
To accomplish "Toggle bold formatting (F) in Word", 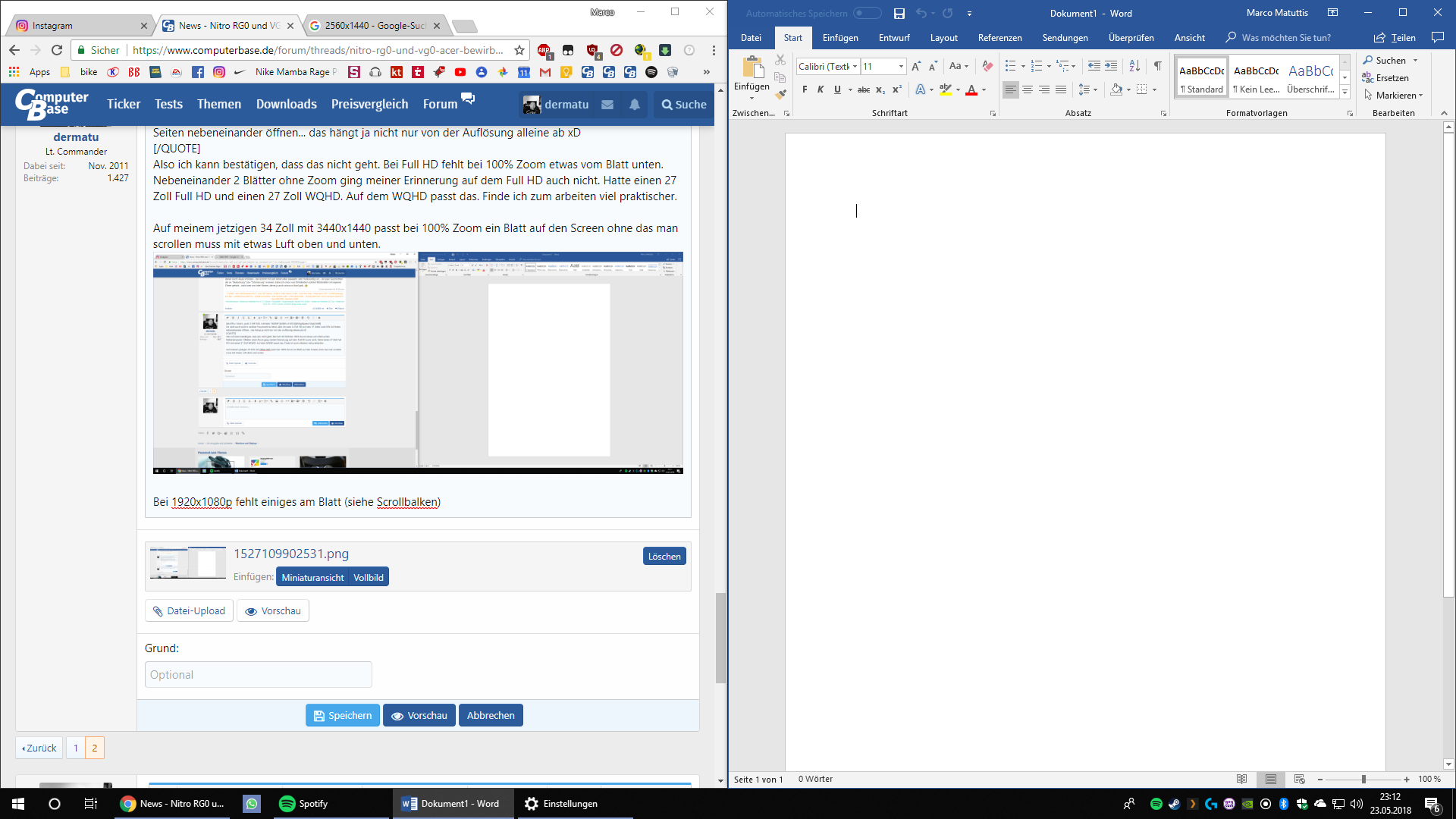I will (805, 89).
